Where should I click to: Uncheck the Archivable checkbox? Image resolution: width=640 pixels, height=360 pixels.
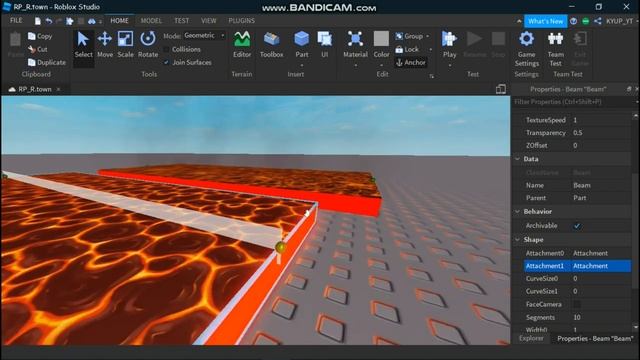pyautogui.click(x=577, y=226)
